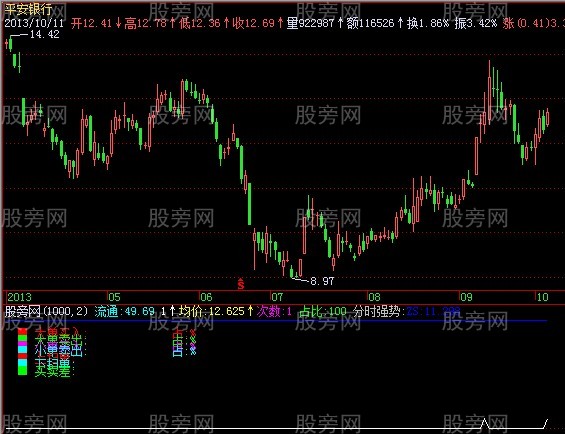Click the price change 涨(0.41)
Image resolution: width=565 pixels, height=434 pixels.
tap(526, 23)
